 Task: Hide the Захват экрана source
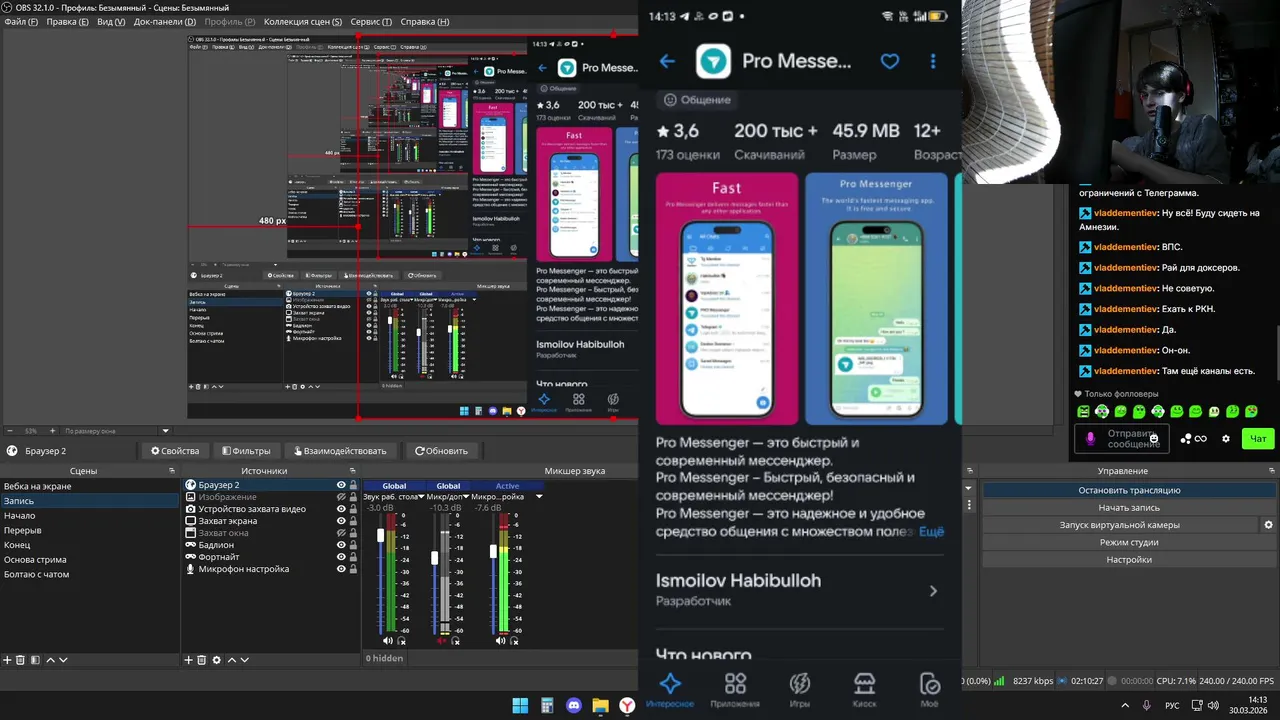pos(341,521)
